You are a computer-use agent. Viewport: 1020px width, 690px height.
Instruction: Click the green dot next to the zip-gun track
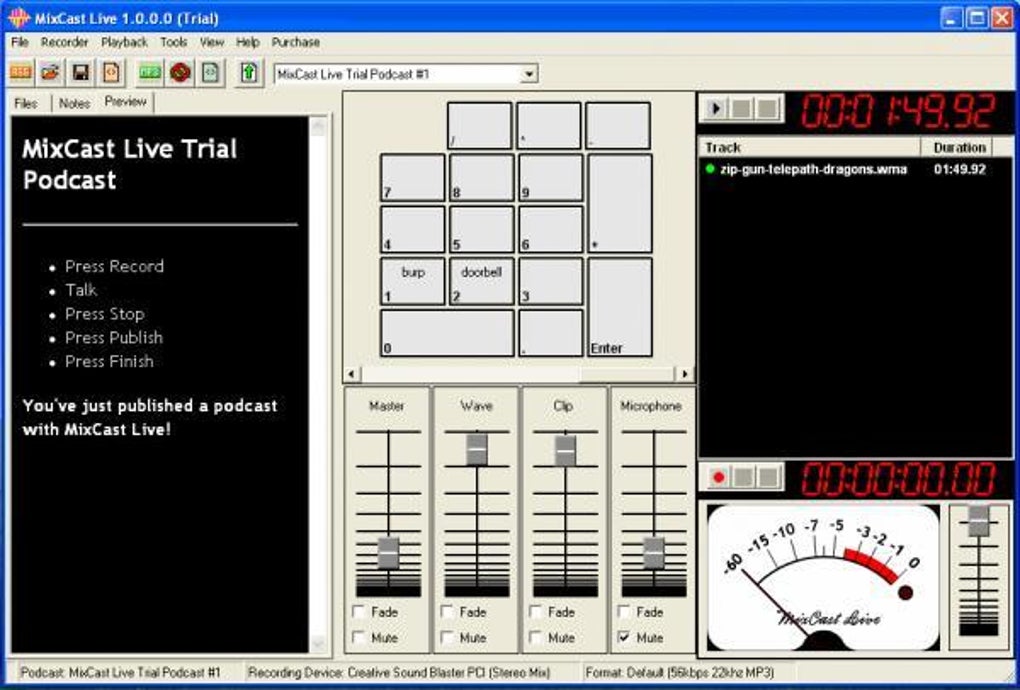tap(710, 169)
